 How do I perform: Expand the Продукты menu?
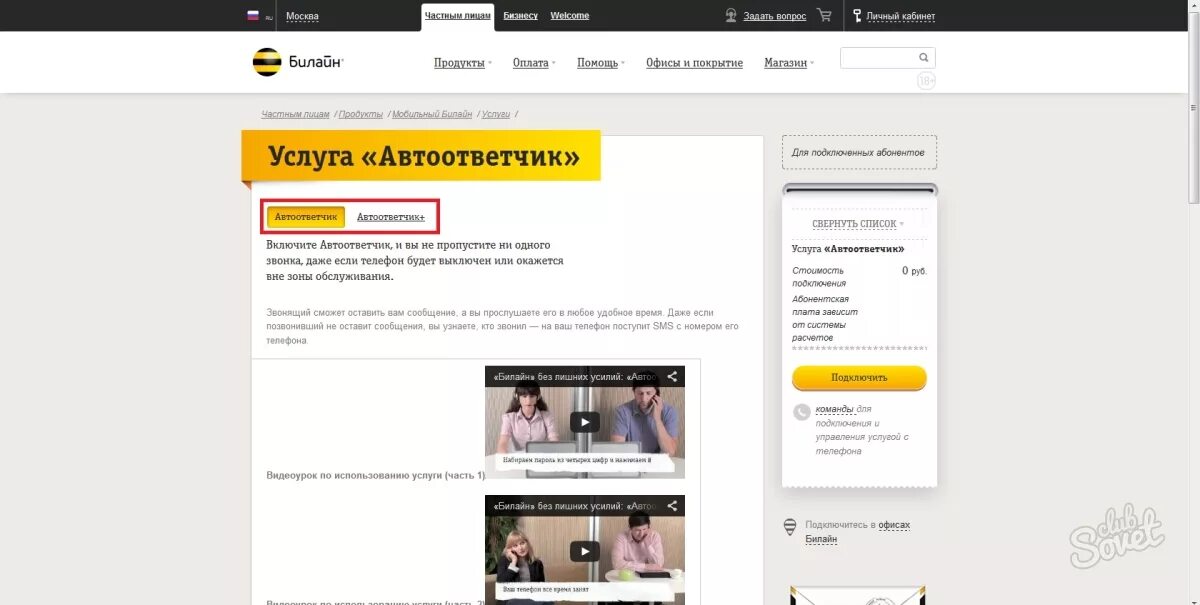[463, 63]
